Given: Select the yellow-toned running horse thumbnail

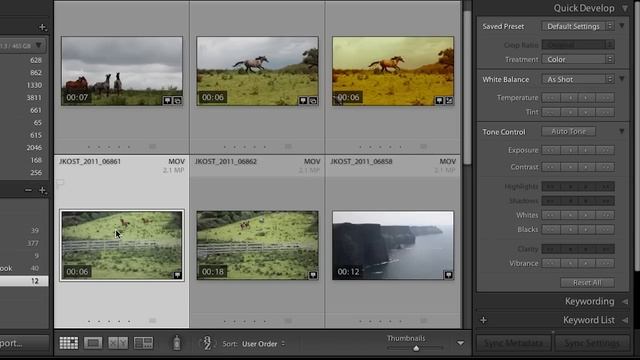Looking at the screenshot, I should (x=393, y=71).
